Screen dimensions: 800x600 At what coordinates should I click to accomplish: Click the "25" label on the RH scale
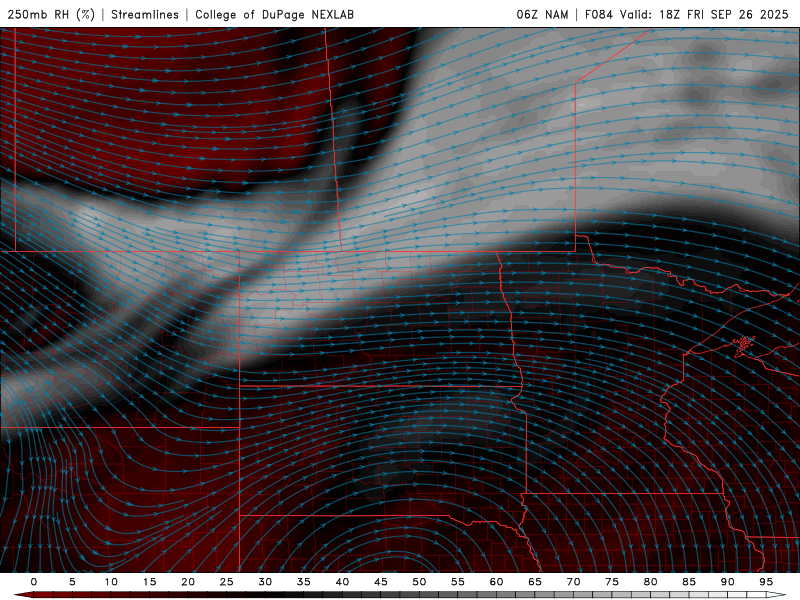[227, 582]
